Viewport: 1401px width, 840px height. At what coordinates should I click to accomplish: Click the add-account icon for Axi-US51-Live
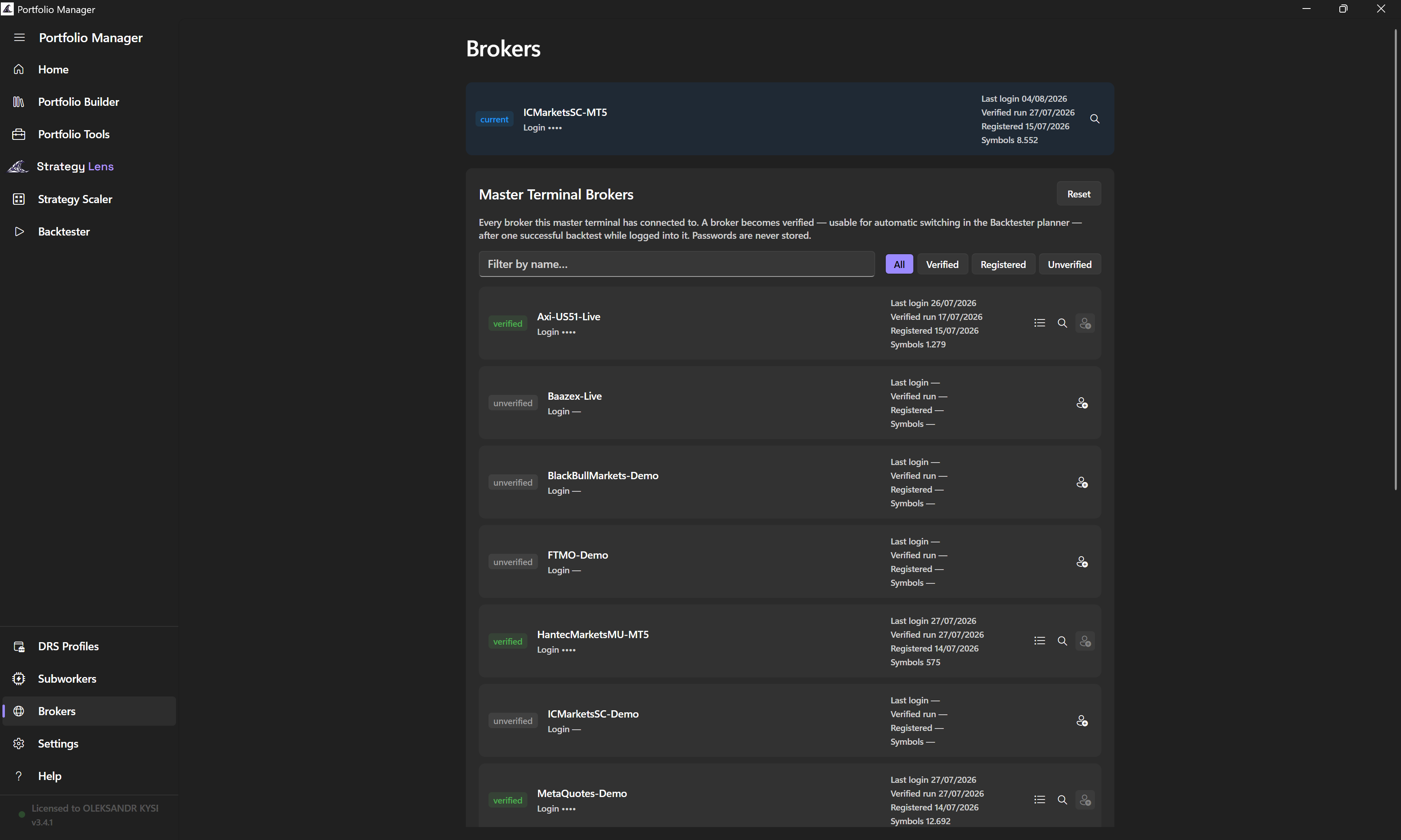[1085, 323]
